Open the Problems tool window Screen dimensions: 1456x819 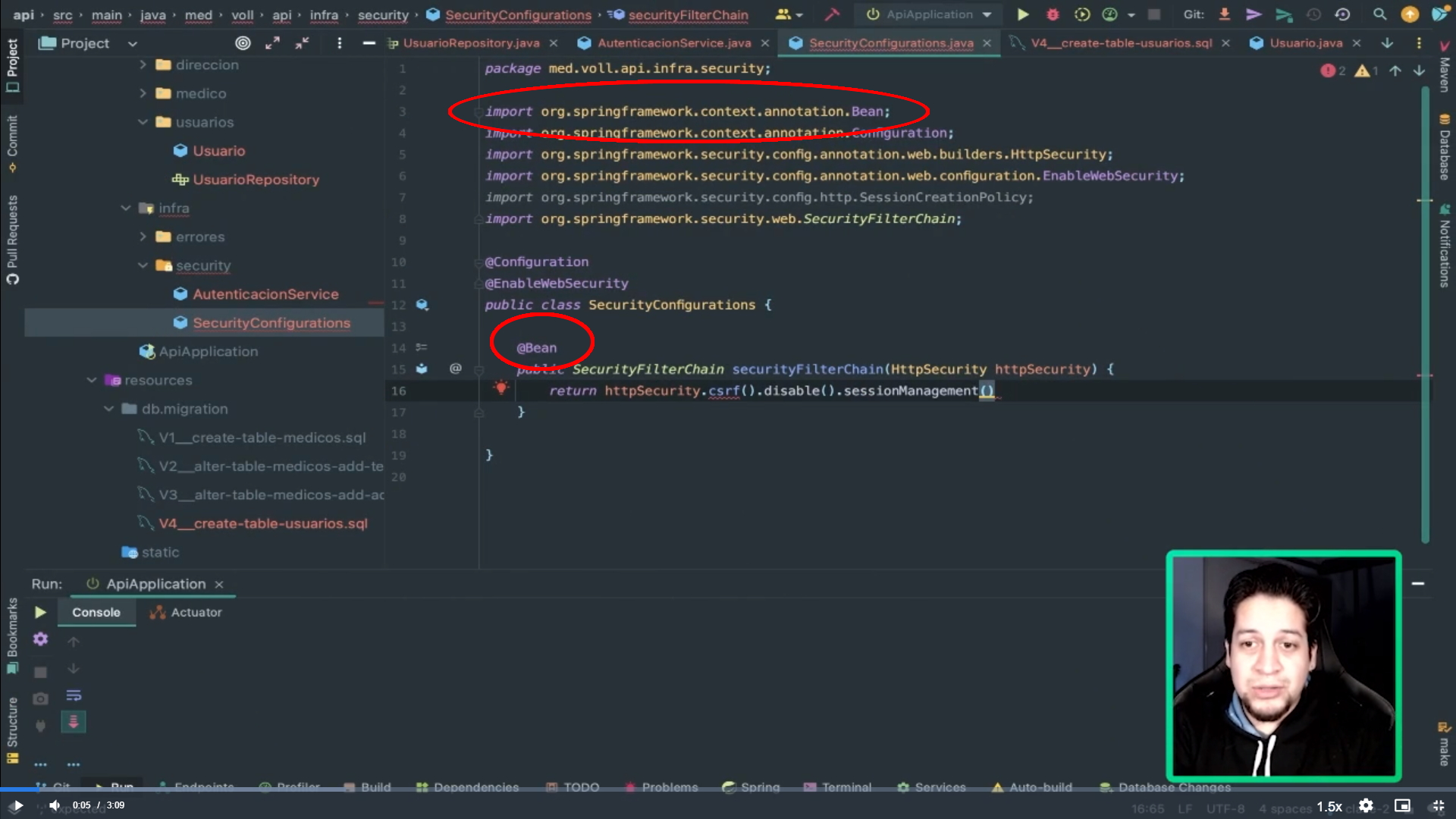661,787
